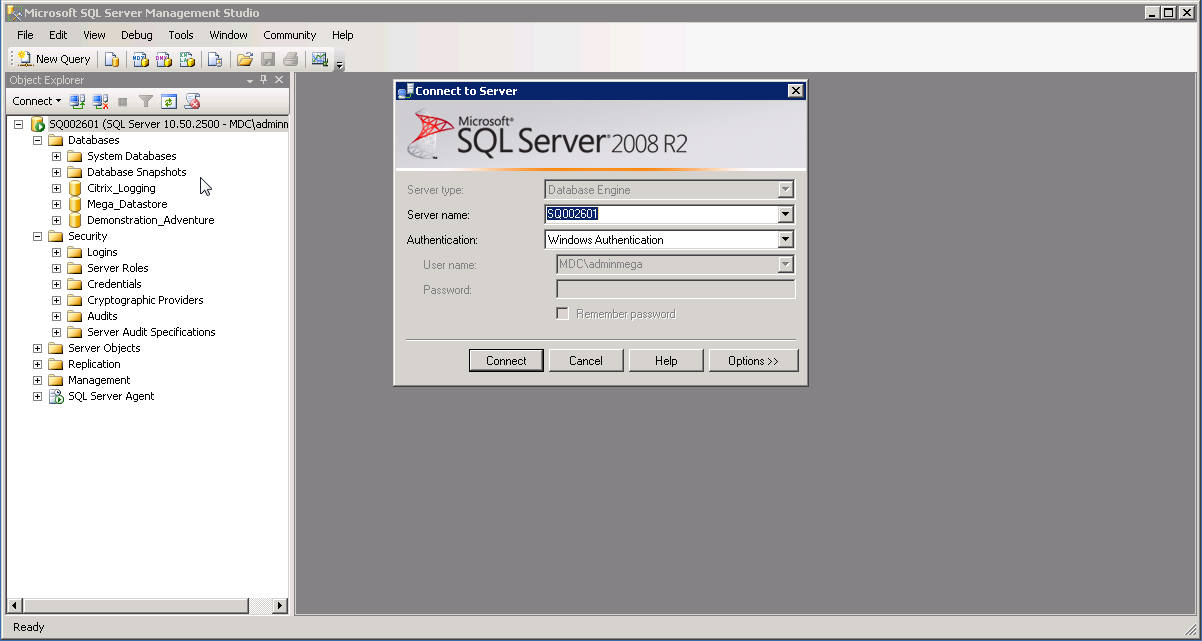Viewport: 1202px width, 641px height.
Task: Open the Authentication dropdown list
Action: pos(785,240)
